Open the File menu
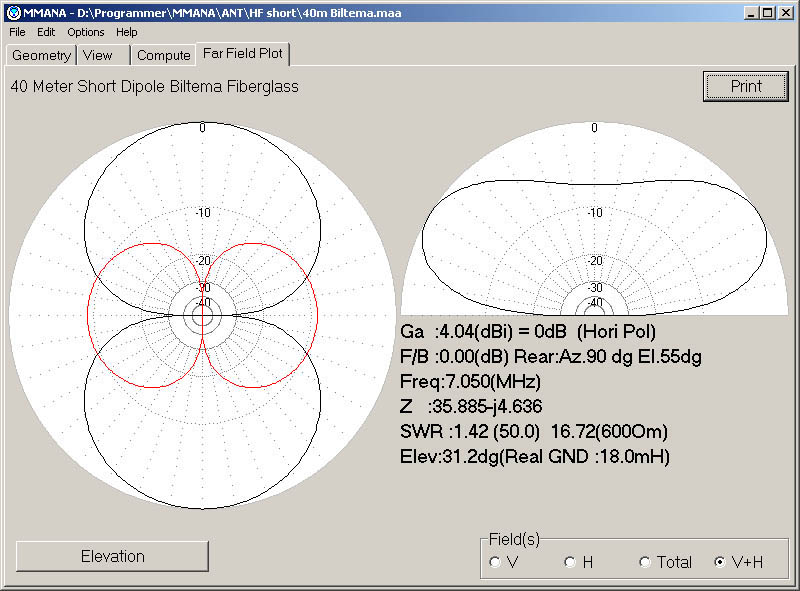Screen dimensions: 800x591 [17, 32]
